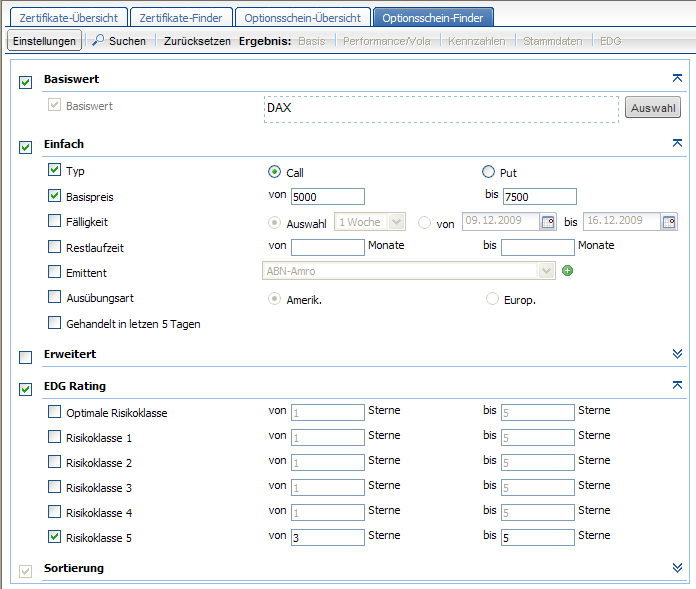Select the Put radio button
Image resolution: width=696 pixels, height=589 pixels.
point(489,172)
